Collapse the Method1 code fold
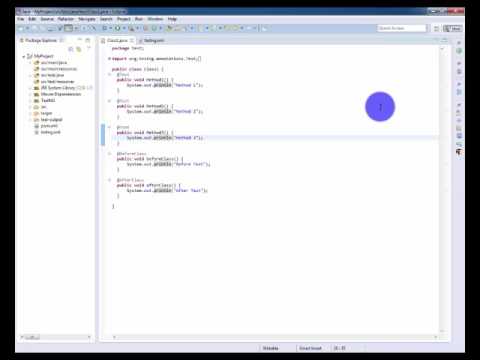 coord(109,75)
